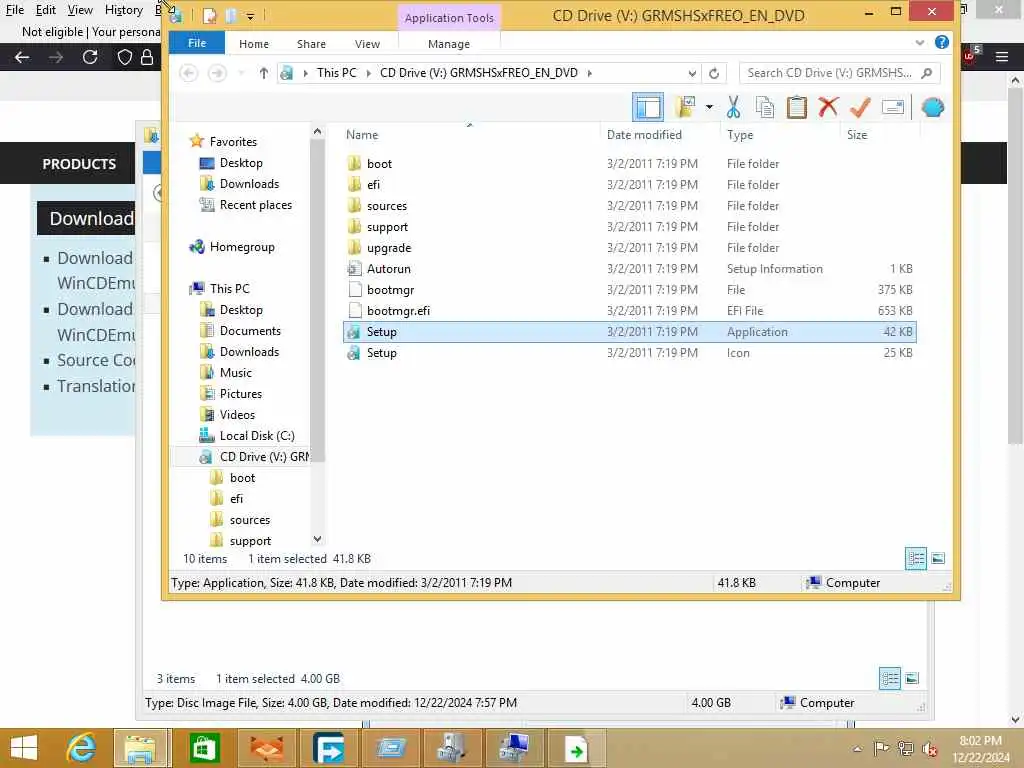Image resolution: width=1024 pixels, height=768 pixels.
Task: Go up one level with the Up arrow
Action: point(263,73)
